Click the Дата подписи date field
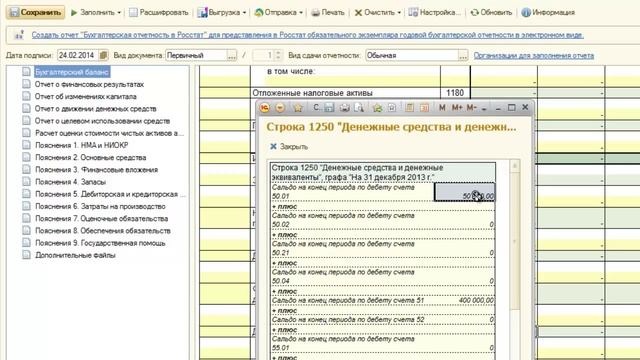The width and height of the screenshot is (640, 360). (x=78, y=55)
